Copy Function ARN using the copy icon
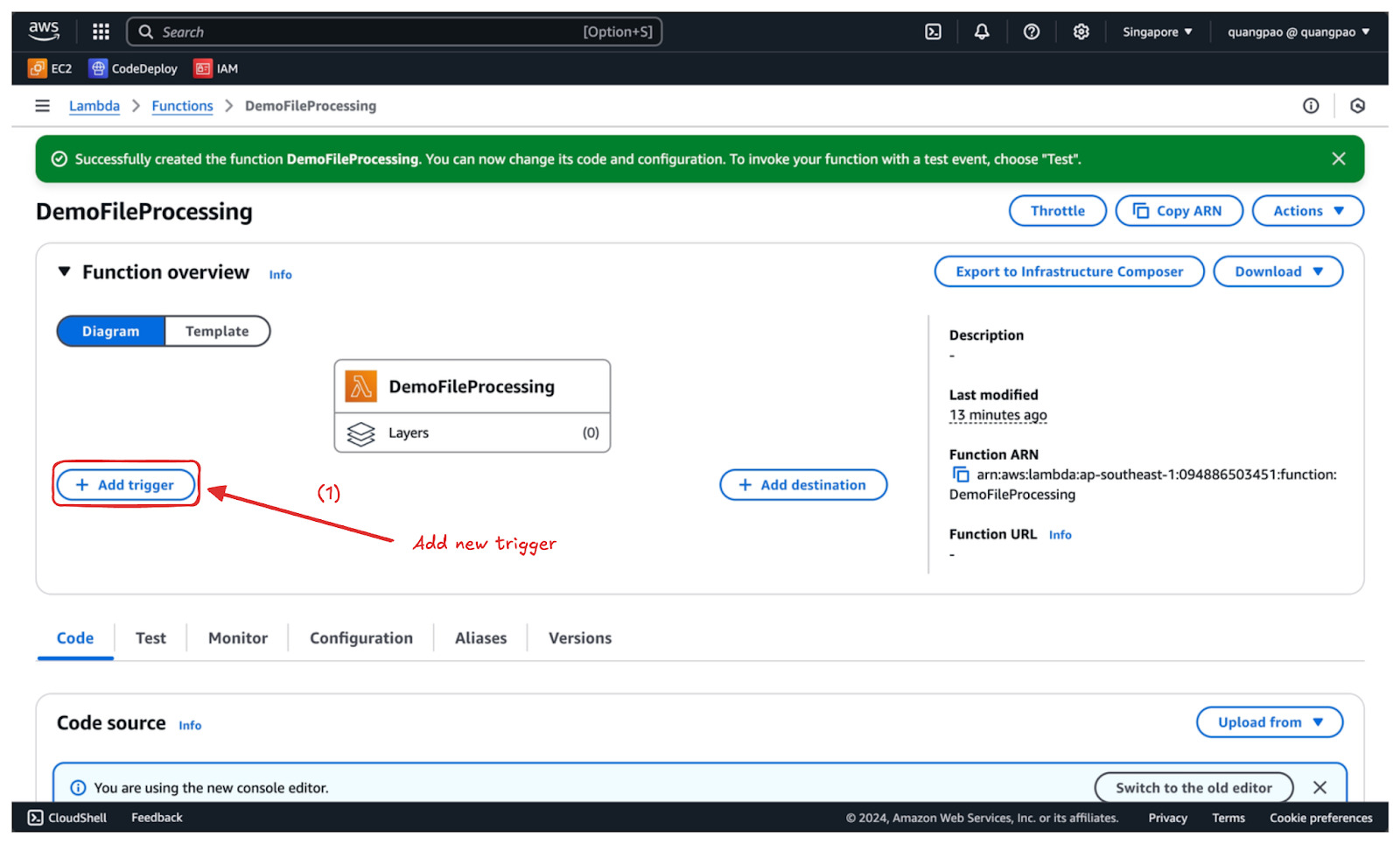Screen dimensions: 1400x844 click(961, 475)
